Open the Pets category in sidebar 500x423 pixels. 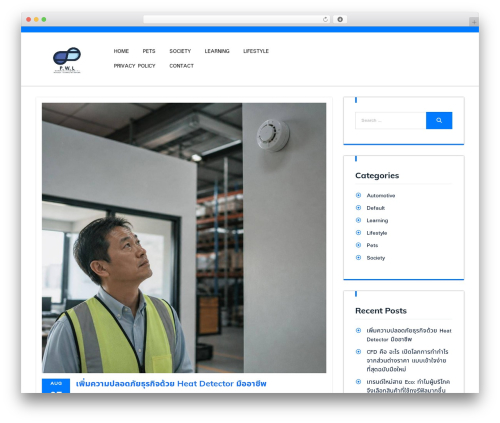372,245
